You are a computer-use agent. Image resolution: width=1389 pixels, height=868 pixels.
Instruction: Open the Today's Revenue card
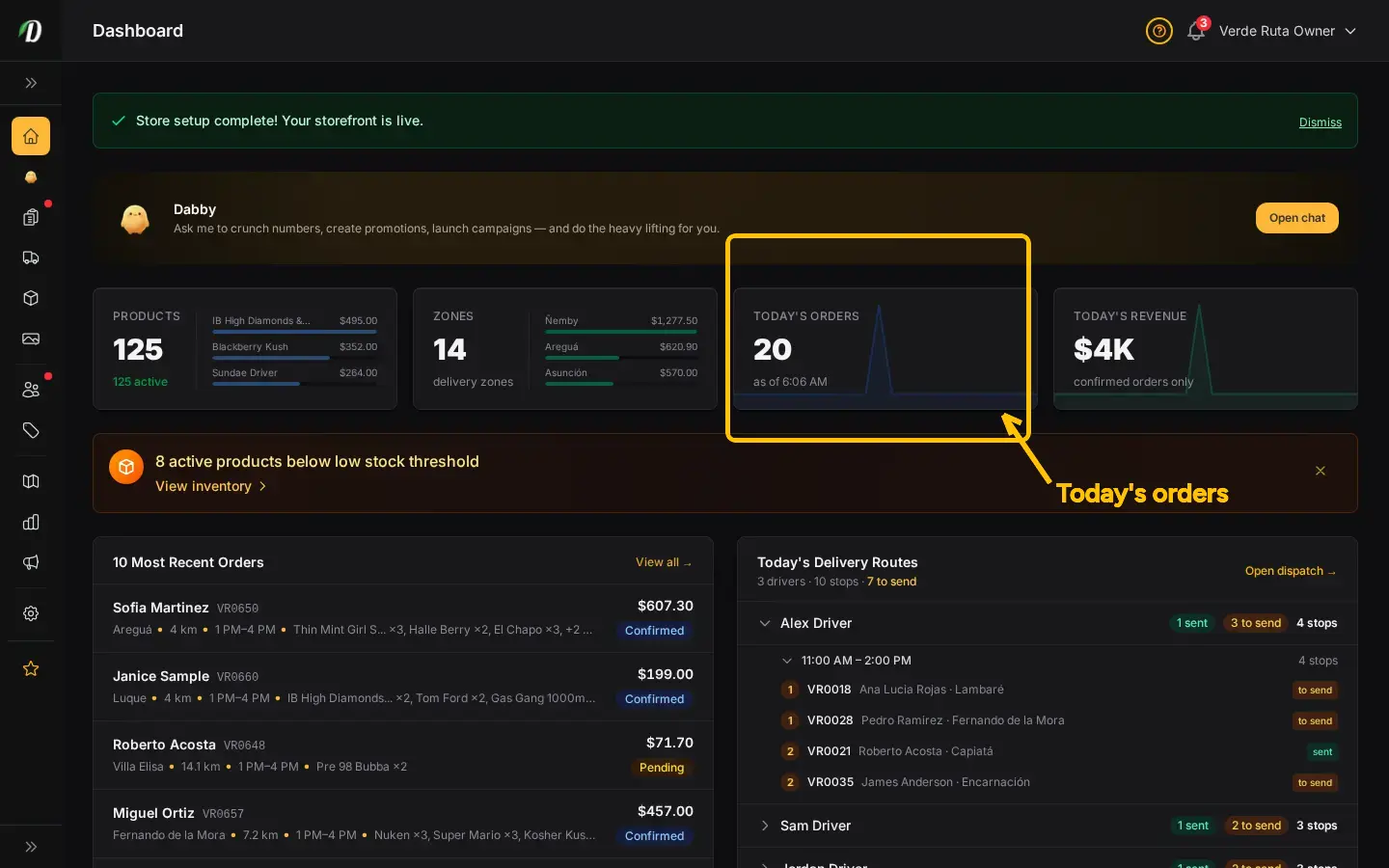(x=1206, y=349)
